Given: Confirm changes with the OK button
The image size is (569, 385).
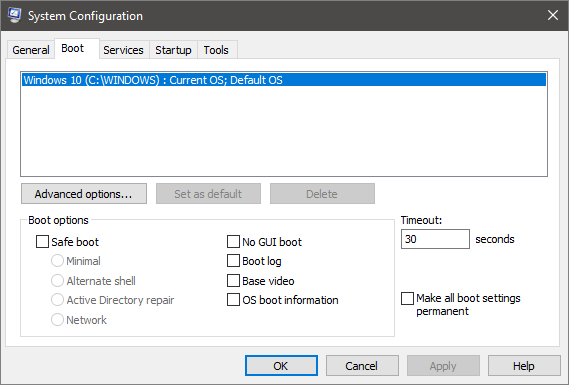Looking at the screenshot, I should [x=281, y=366].
